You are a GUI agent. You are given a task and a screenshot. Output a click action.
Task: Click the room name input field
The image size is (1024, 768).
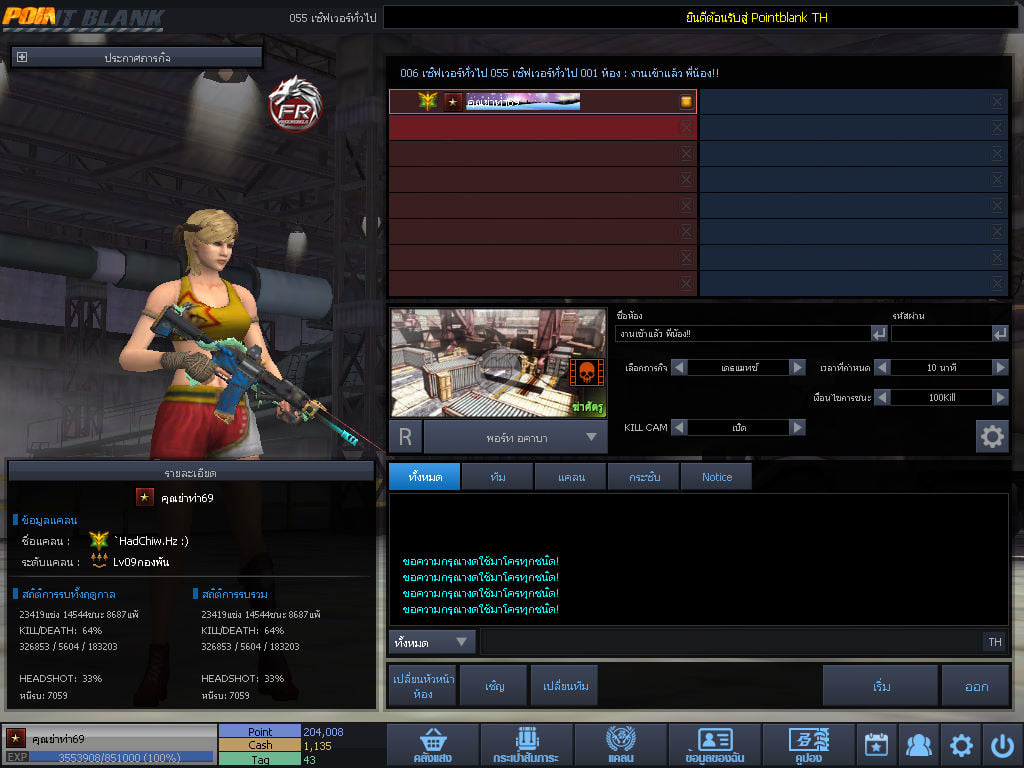pyautogui.click(x=743, y=334)
